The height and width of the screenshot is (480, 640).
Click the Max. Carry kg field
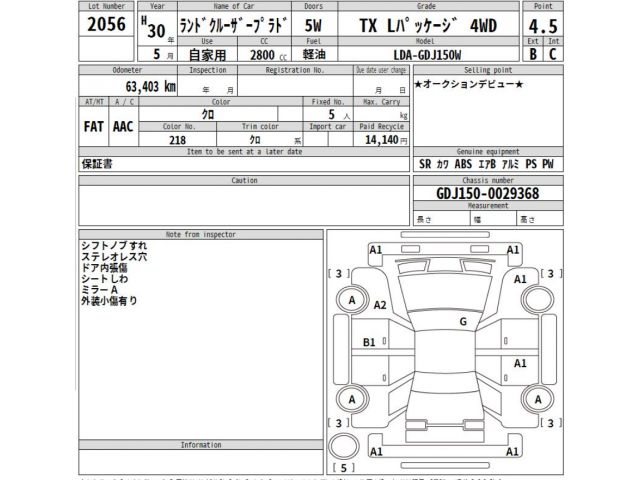click(x=381, y=114)
